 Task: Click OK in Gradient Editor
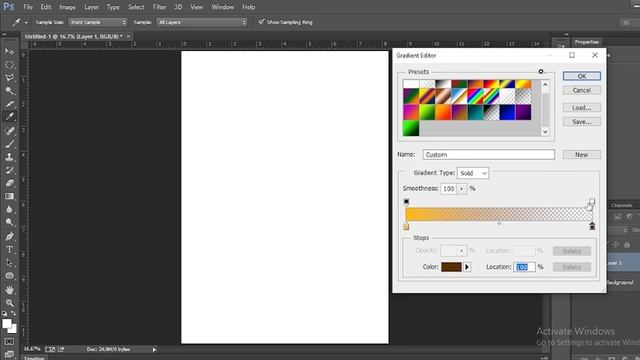tap(582, 76)
